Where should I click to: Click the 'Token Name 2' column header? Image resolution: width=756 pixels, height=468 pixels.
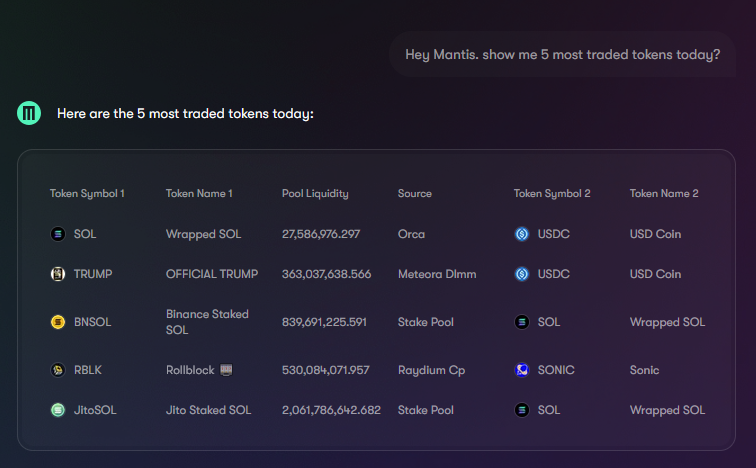664,193
